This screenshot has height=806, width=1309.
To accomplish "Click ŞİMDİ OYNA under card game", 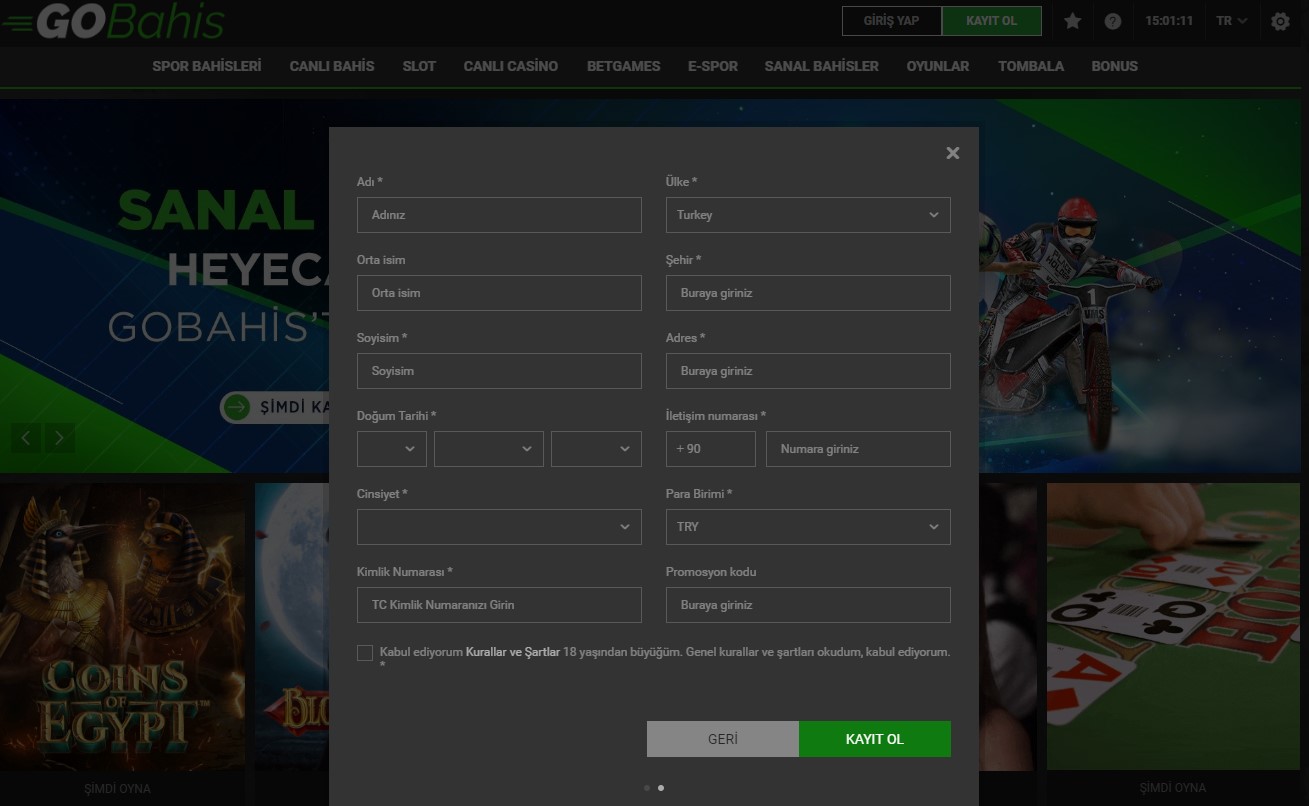I will 1172,788.
